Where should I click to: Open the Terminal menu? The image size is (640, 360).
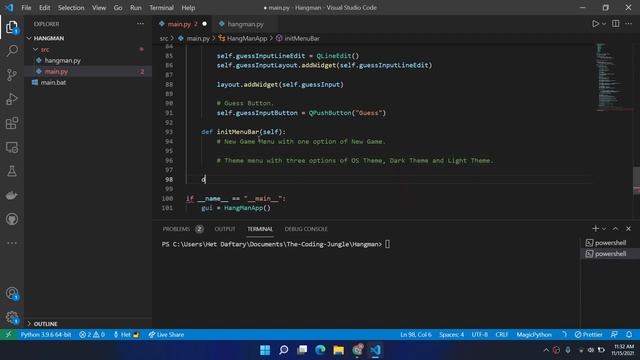coord(161,8)
